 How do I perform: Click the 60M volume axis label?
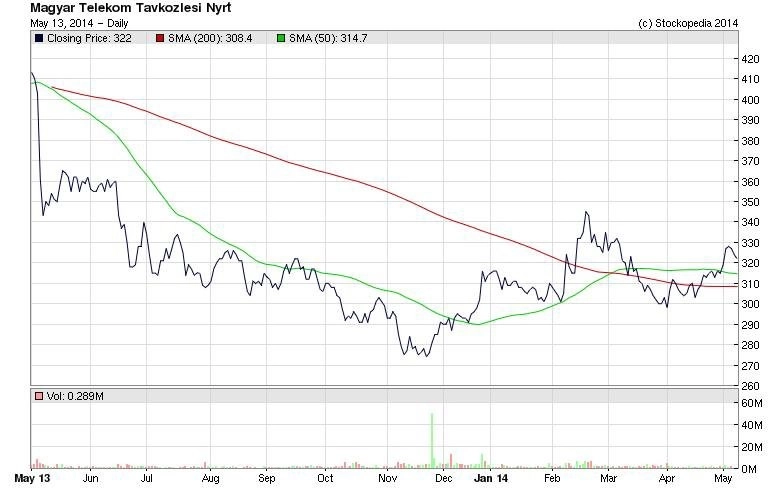click(751, 403)
